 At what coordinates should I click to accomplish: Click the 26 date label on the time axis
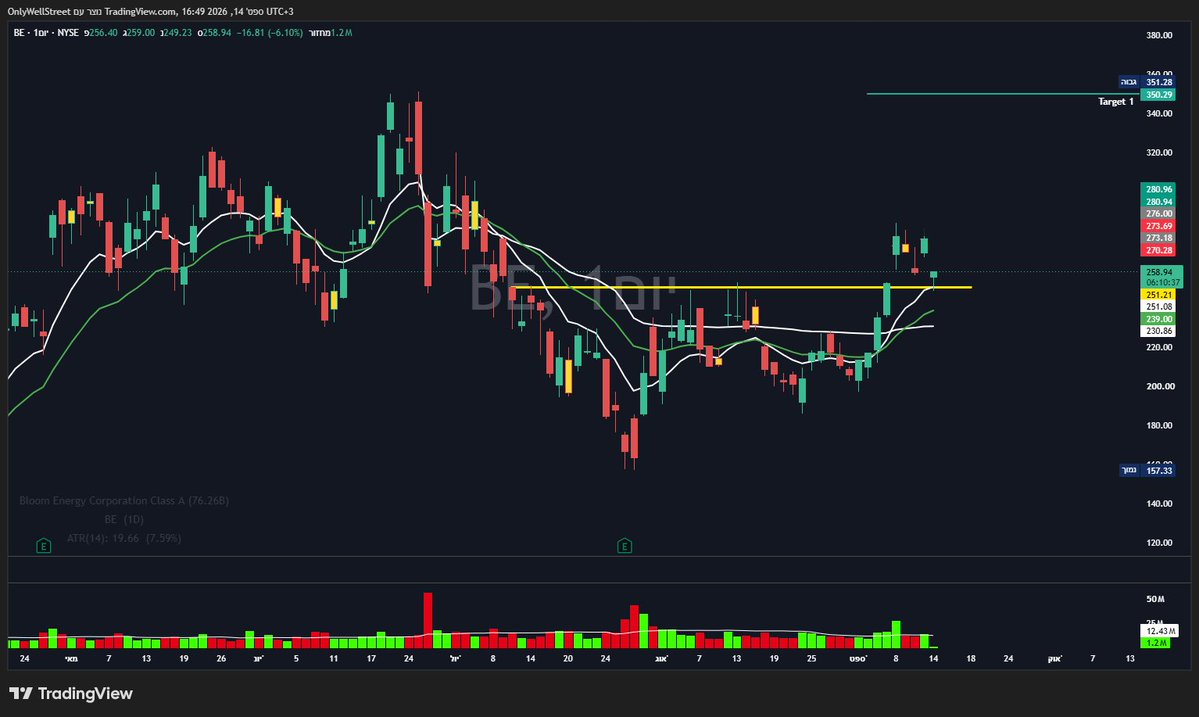click(221, 659)
